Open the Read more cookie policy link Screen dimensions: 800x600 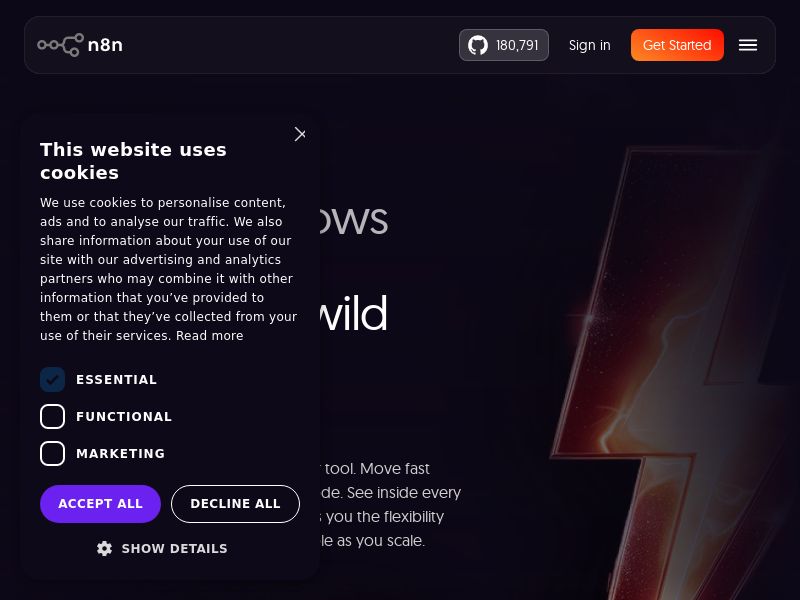pyautogui.click(x=209, y=336)
